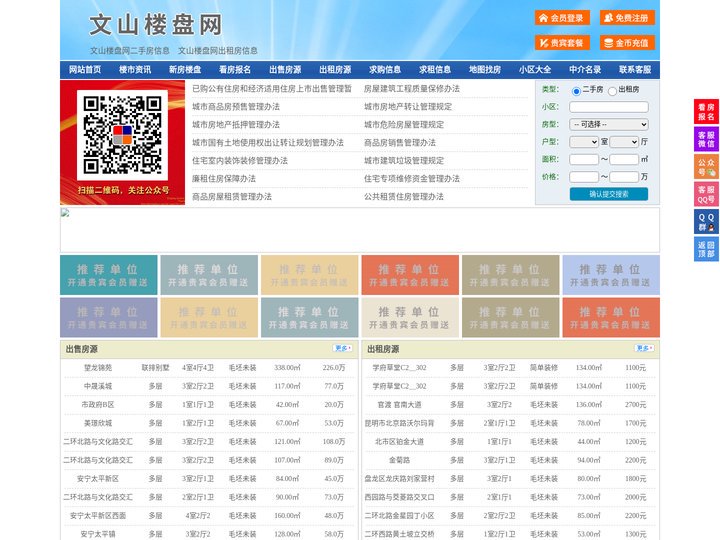Open link 城市危险房屋管理规定

(404, 124)
